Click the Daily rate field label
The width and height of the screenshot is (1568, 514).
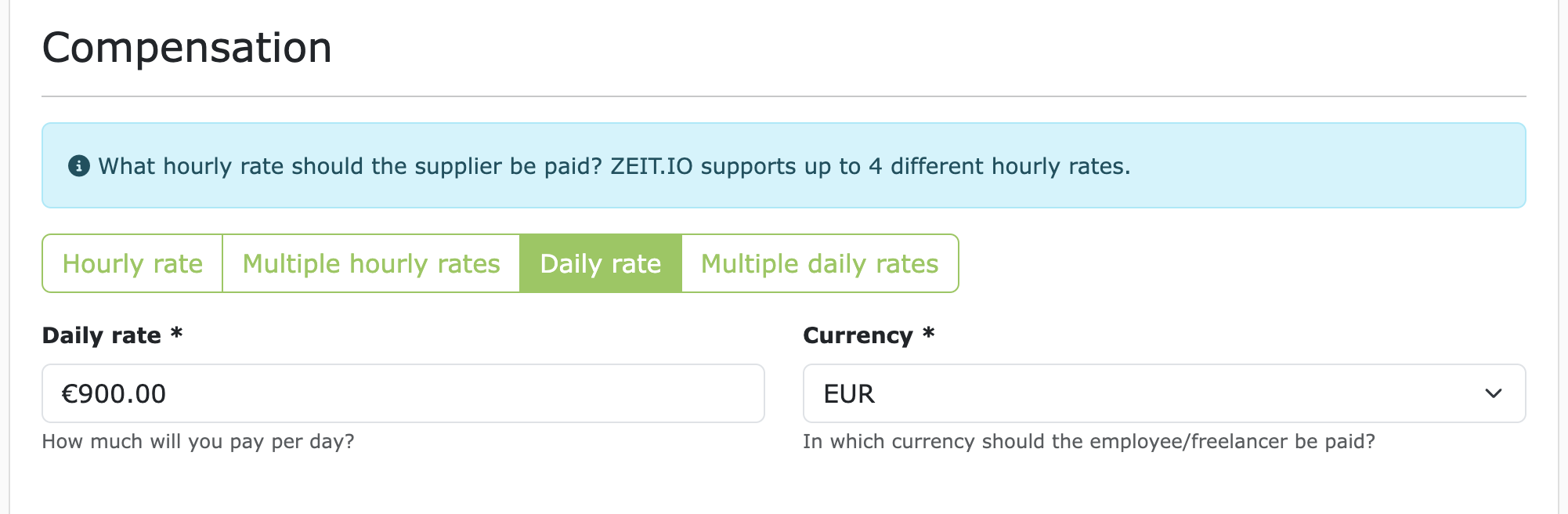click(100, 335)
